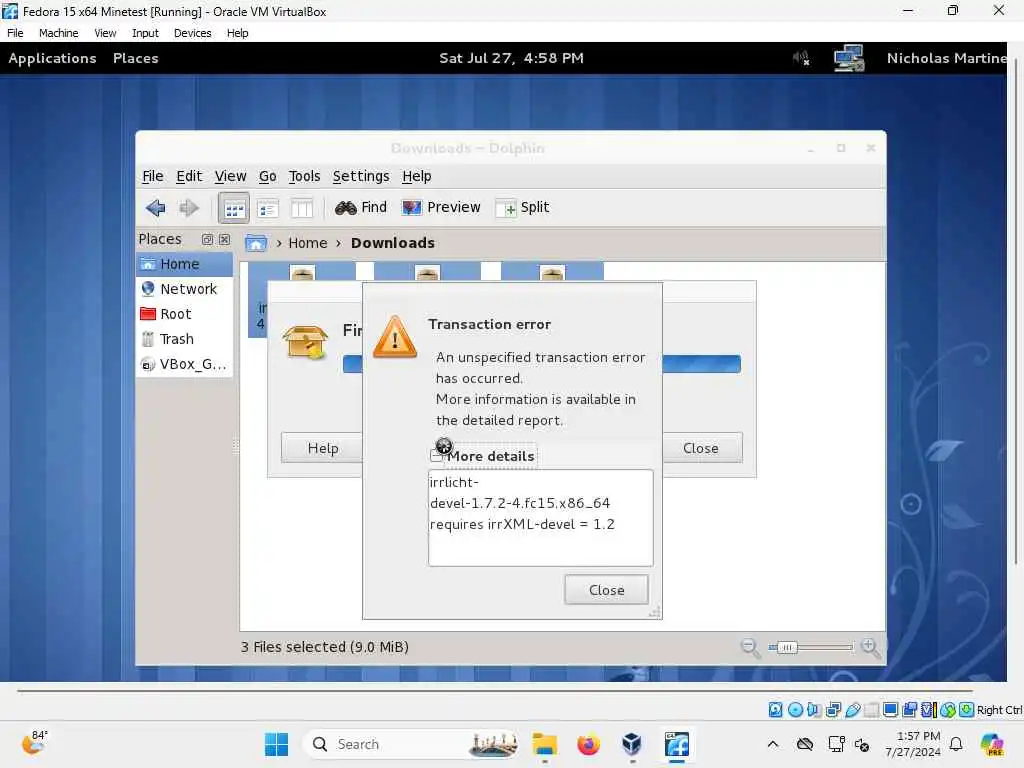The height and width of the screenshot is (768, 1024).
Task: Open Find in Dolphin toolbar
Action: point(361,208)
